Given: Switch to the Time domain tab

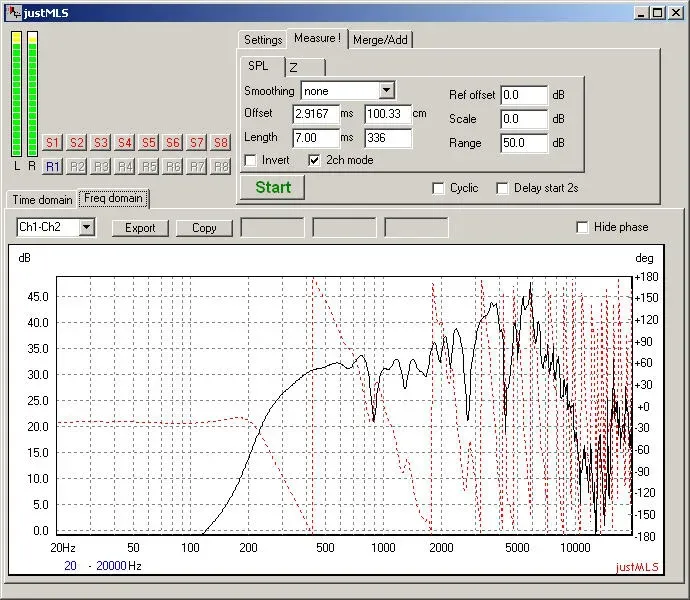Looking at the screenshot, I should (x=42, y=199).
